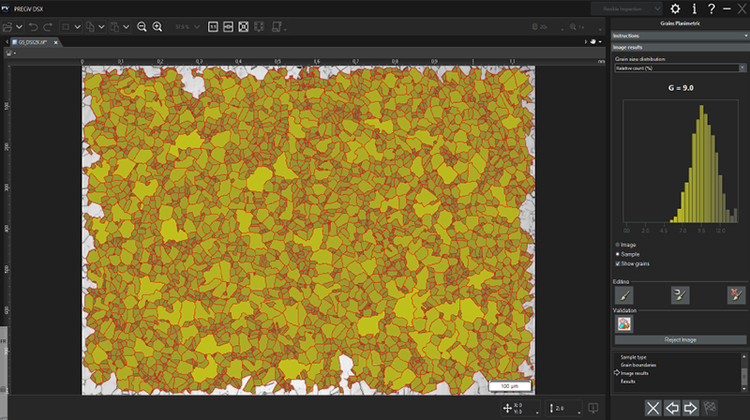Screen dimensions: 750x420
Task: Click the zoom out magnifier icon
Action: pyautogui.click(x=141, y=26)
